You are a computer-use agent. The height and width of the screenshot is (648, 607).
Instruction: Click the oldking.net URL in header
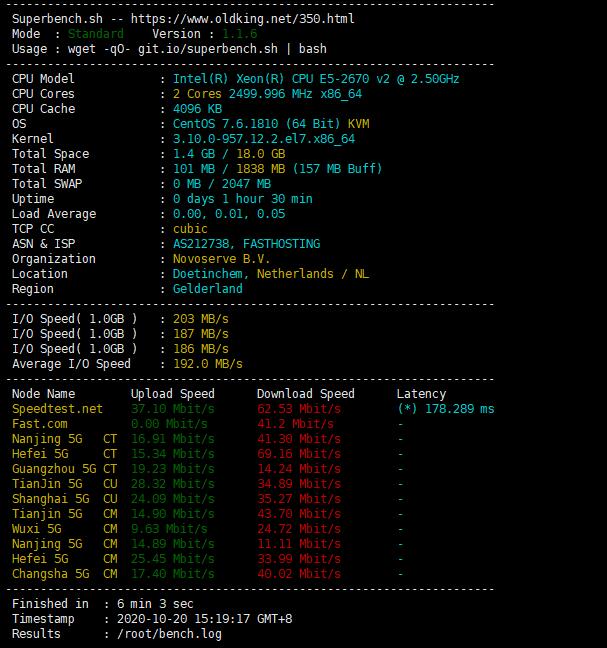(243, 19)
